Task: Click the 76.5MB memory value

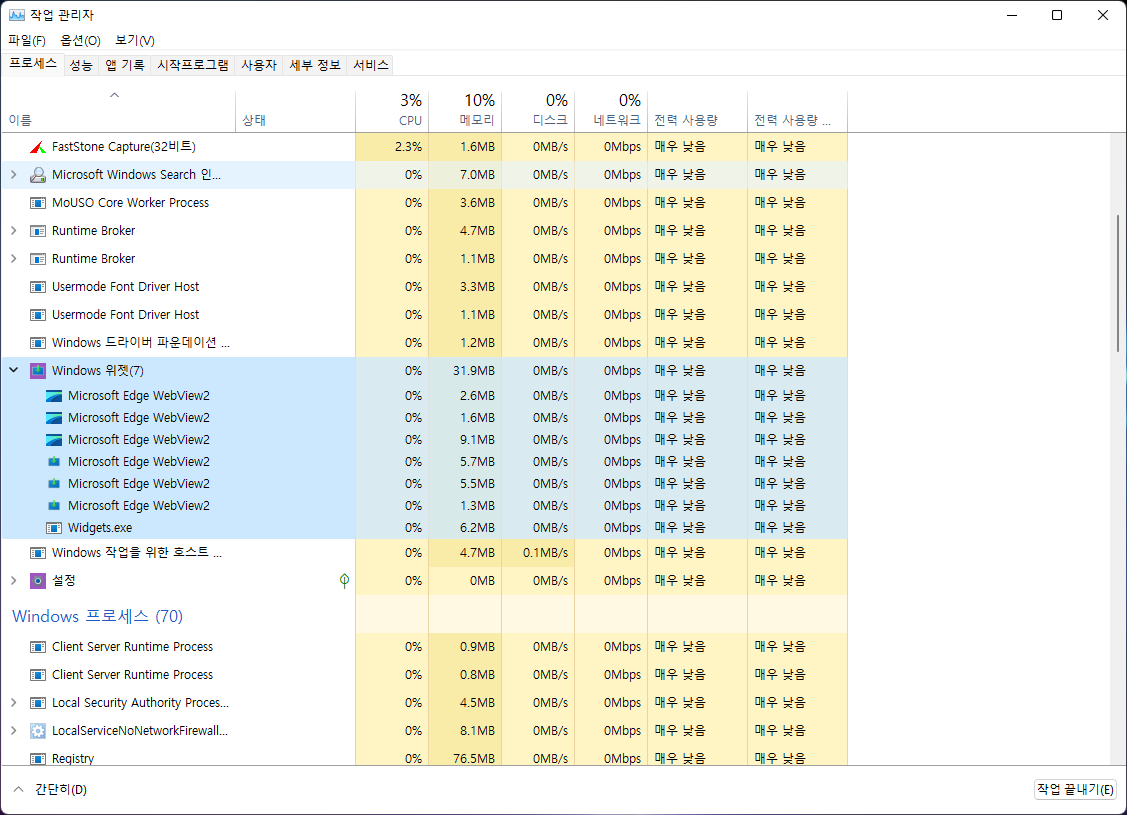Action: click(x=474, y=758)
